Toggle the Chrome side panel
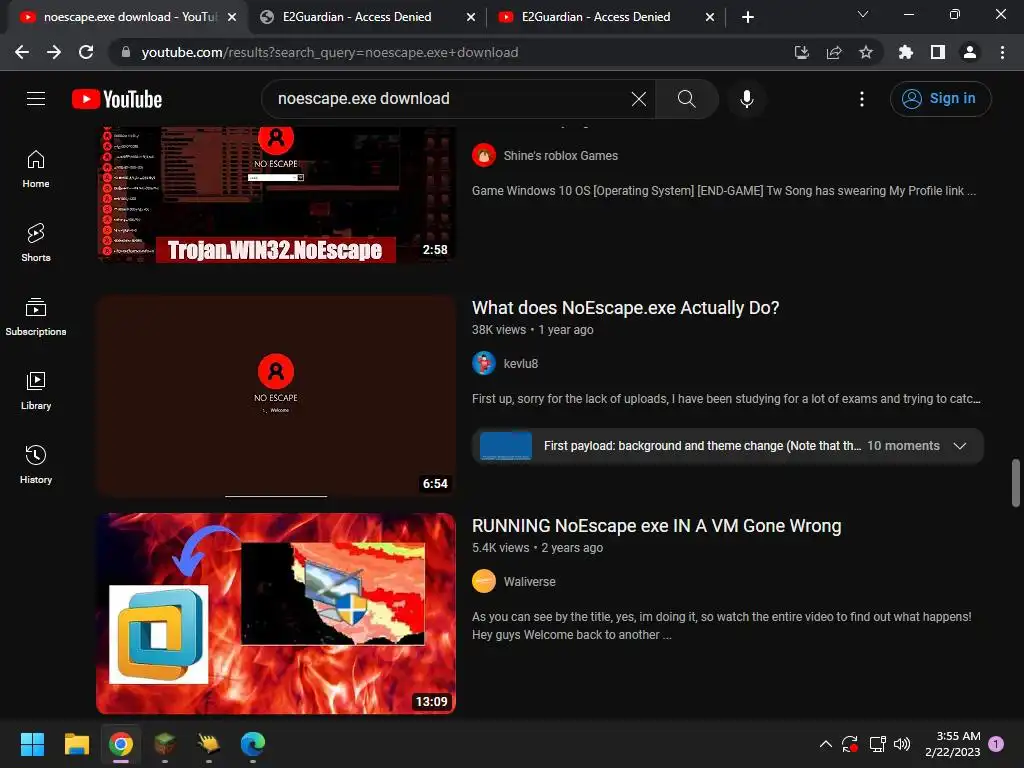 pos(938,52)
